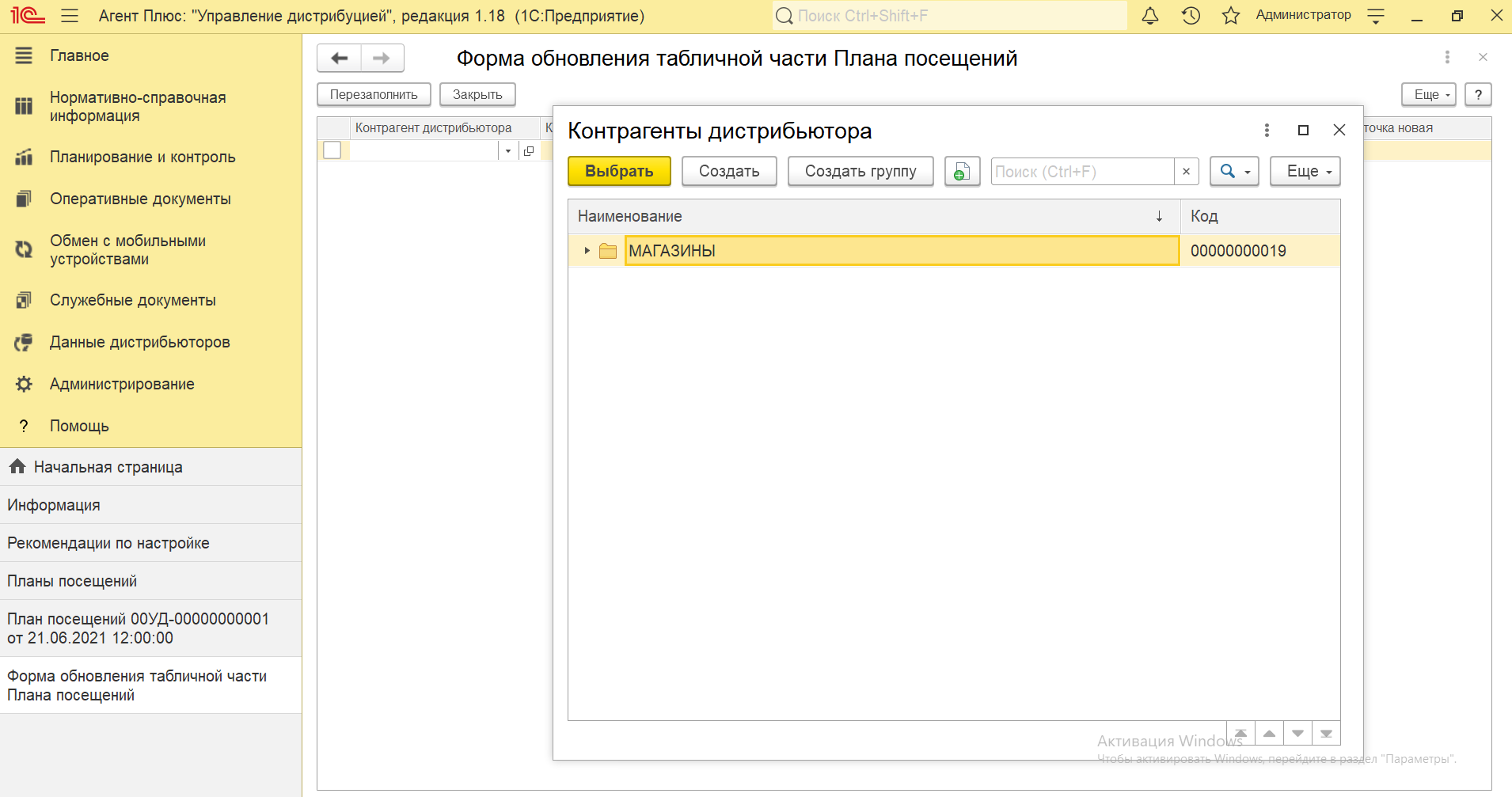Close the form with top-right X
The width and height of the screenshot is (1512, 797).
(1483, 57)
